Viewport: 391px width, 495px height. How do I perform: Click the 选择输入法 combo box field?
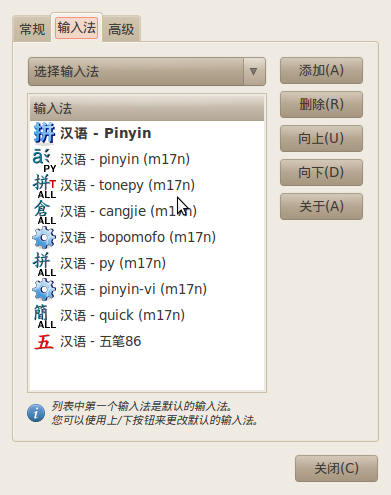click(147, 71)
